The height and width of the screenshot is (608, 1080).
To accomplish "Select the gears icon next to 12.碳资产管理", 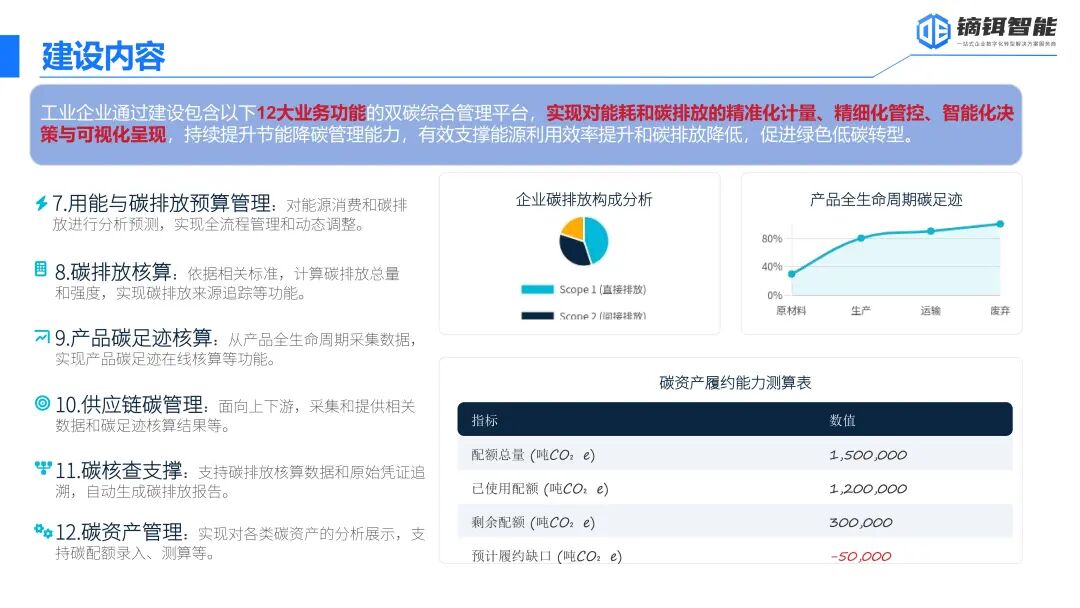I will [x=42, y=530].
